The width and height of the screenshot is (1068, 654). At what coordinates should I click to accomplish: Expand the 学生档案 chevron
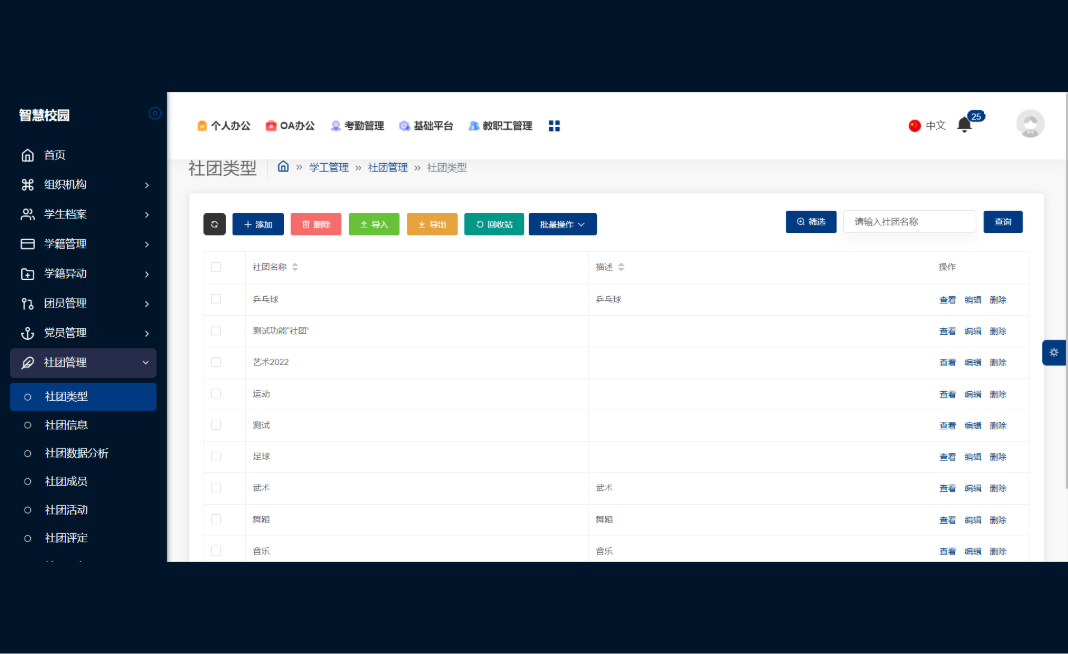146,215
